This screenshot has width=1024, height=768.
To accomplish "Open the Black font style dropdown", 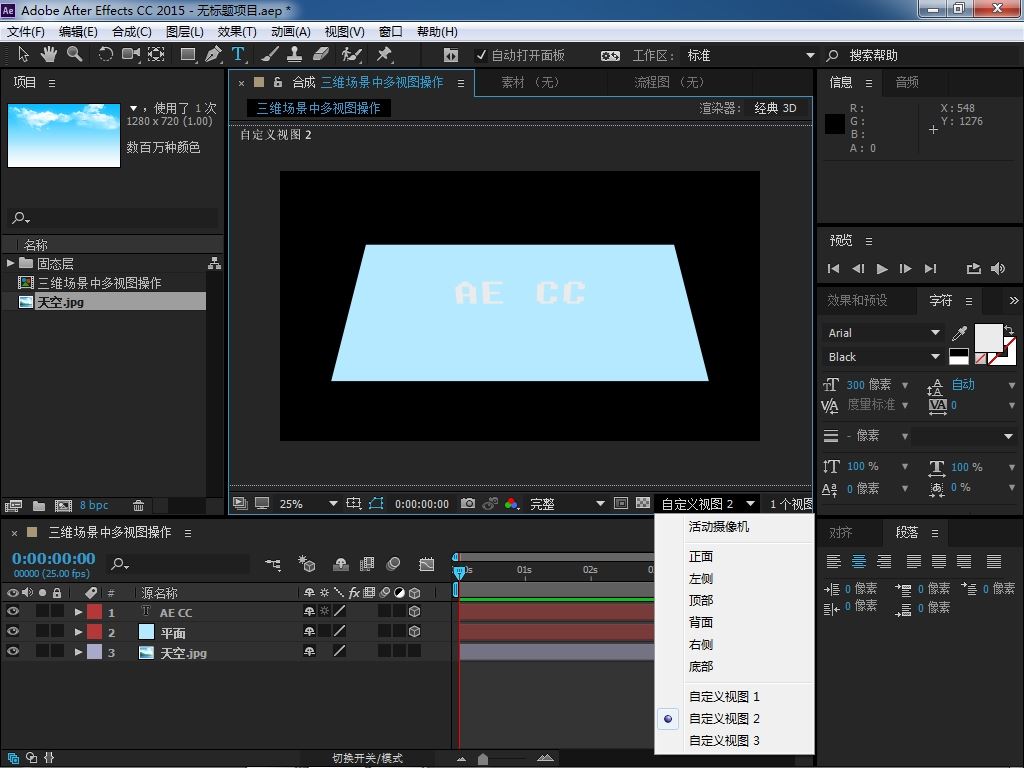I will tap(882, 357).
